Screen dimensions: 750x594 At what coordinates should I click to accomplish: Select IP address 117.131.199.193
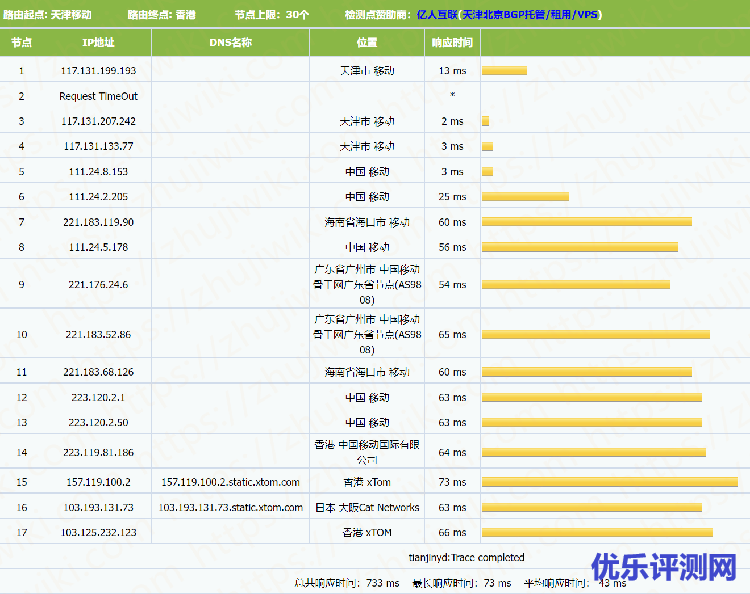click(98, 71)
